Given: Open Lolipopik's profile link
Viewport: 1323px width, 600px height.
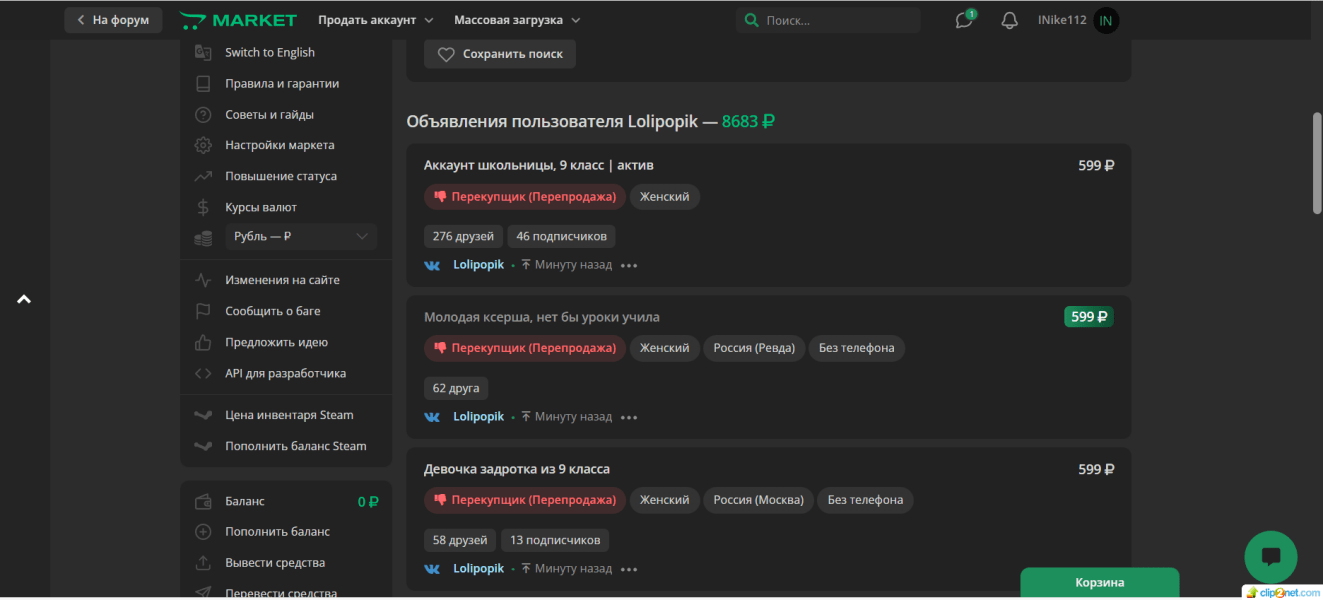Looking at the screenshot, I should pos(478,264).
